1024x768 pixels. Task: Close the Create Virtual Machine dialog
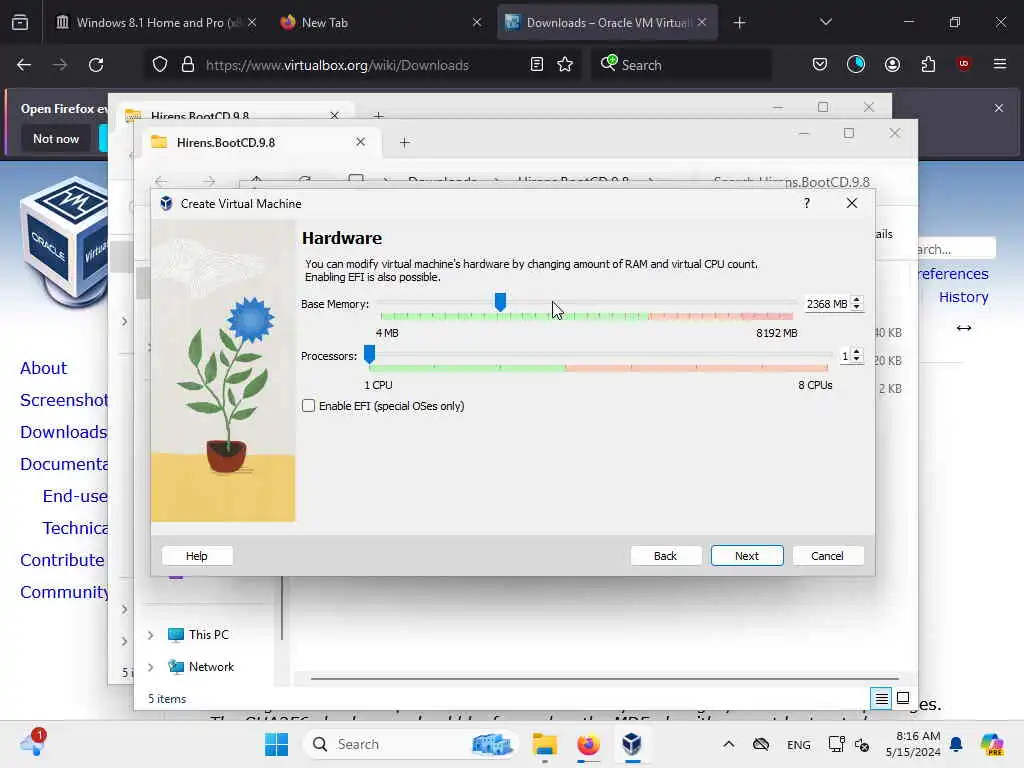coord(852,203)
